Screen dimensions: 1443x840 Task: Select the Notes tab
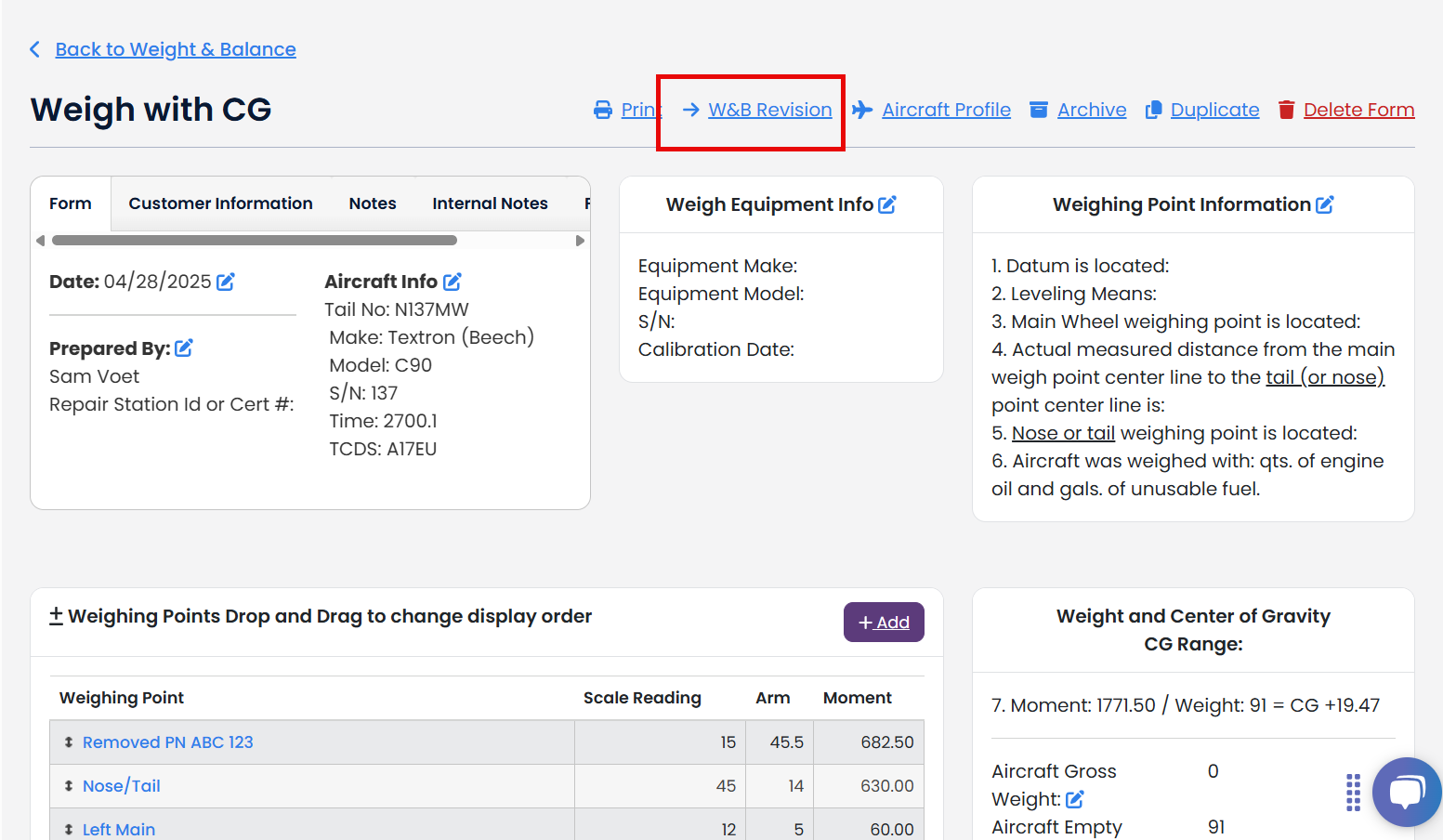373,203
